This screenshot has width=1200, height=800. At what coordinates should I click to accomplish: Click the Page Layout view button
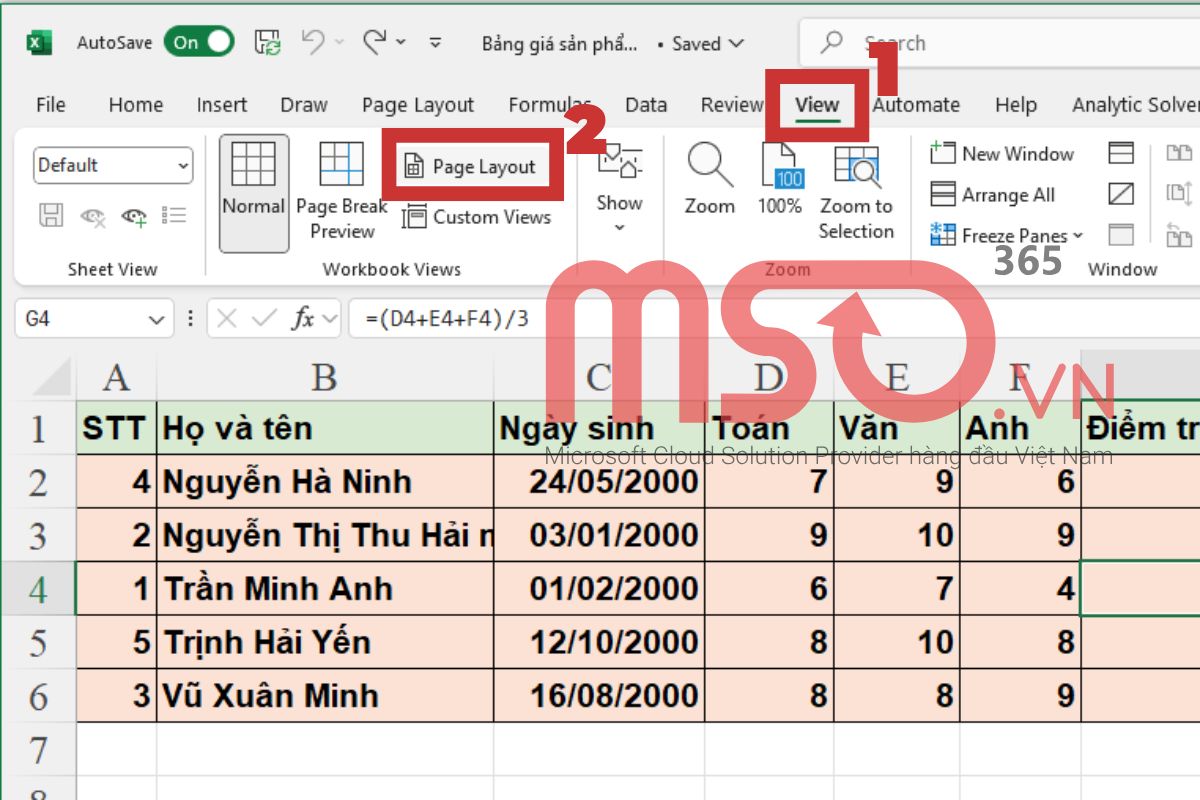(x=470, y=167)
